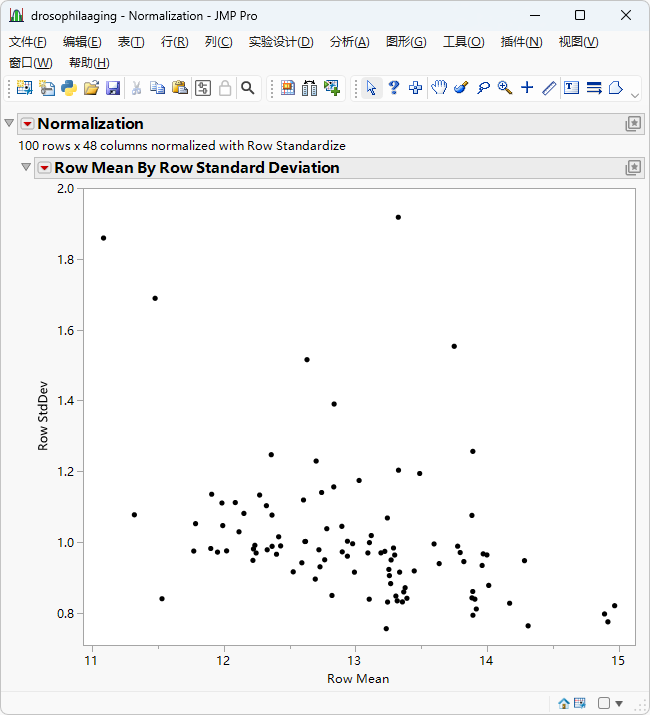Click the Open file folder icon

tap(91, 88)
